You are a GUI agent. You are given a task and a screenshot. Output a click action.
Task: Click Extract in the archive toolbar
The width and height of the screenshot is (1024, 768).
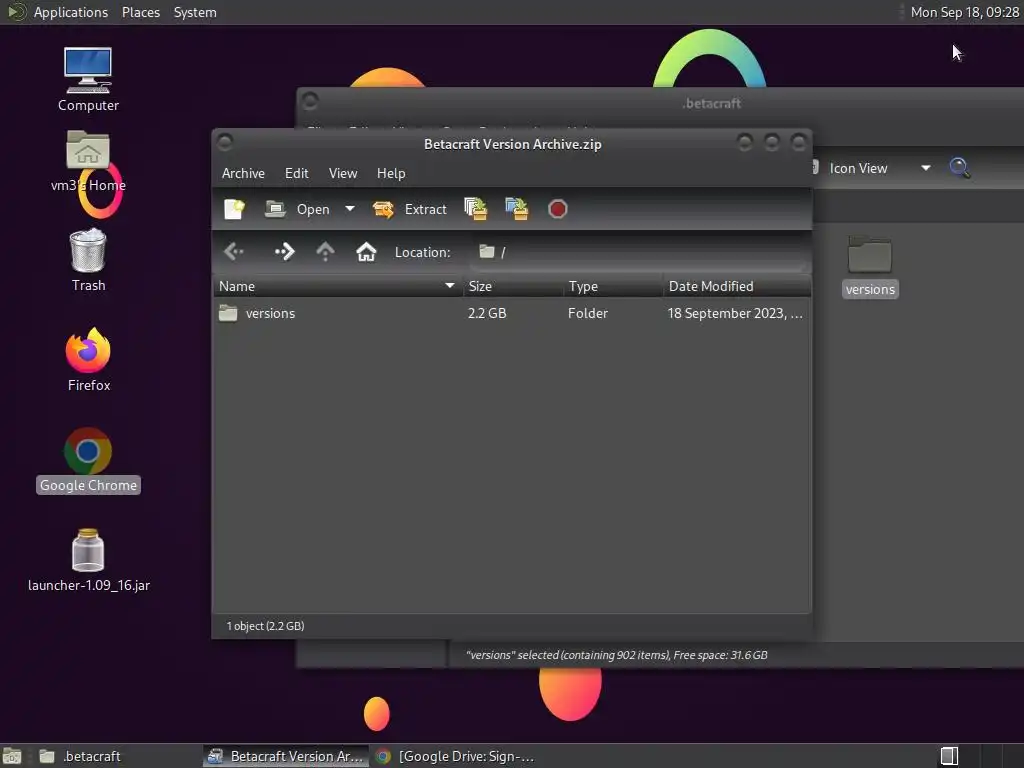tap(409, 209)
